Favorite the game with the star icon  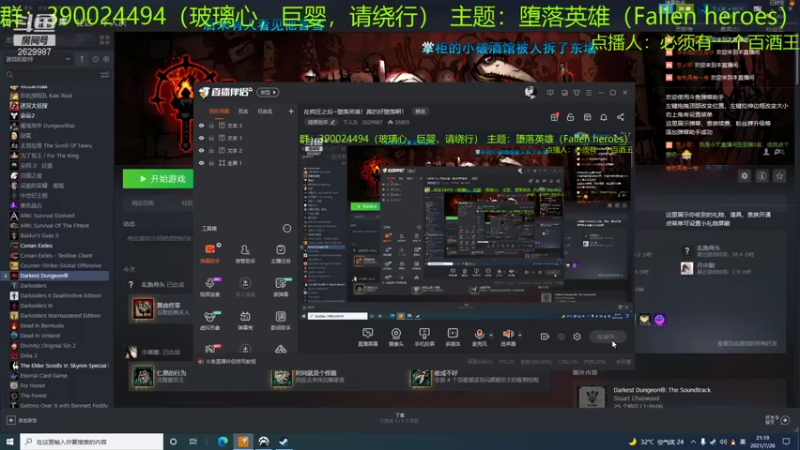(x=780, y=176)
